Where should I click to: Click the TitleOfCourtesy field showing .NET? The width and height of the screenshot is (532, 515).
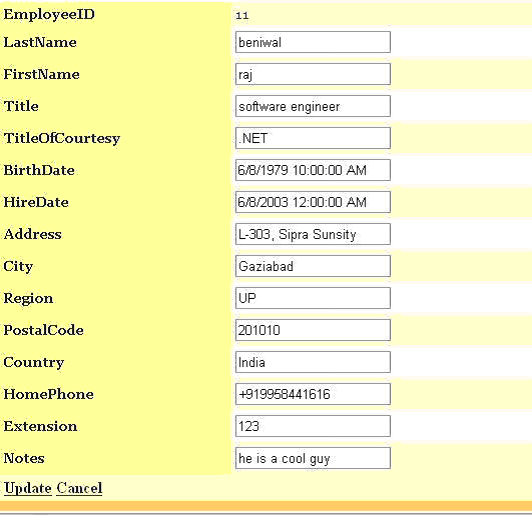(x=313, y=138)
